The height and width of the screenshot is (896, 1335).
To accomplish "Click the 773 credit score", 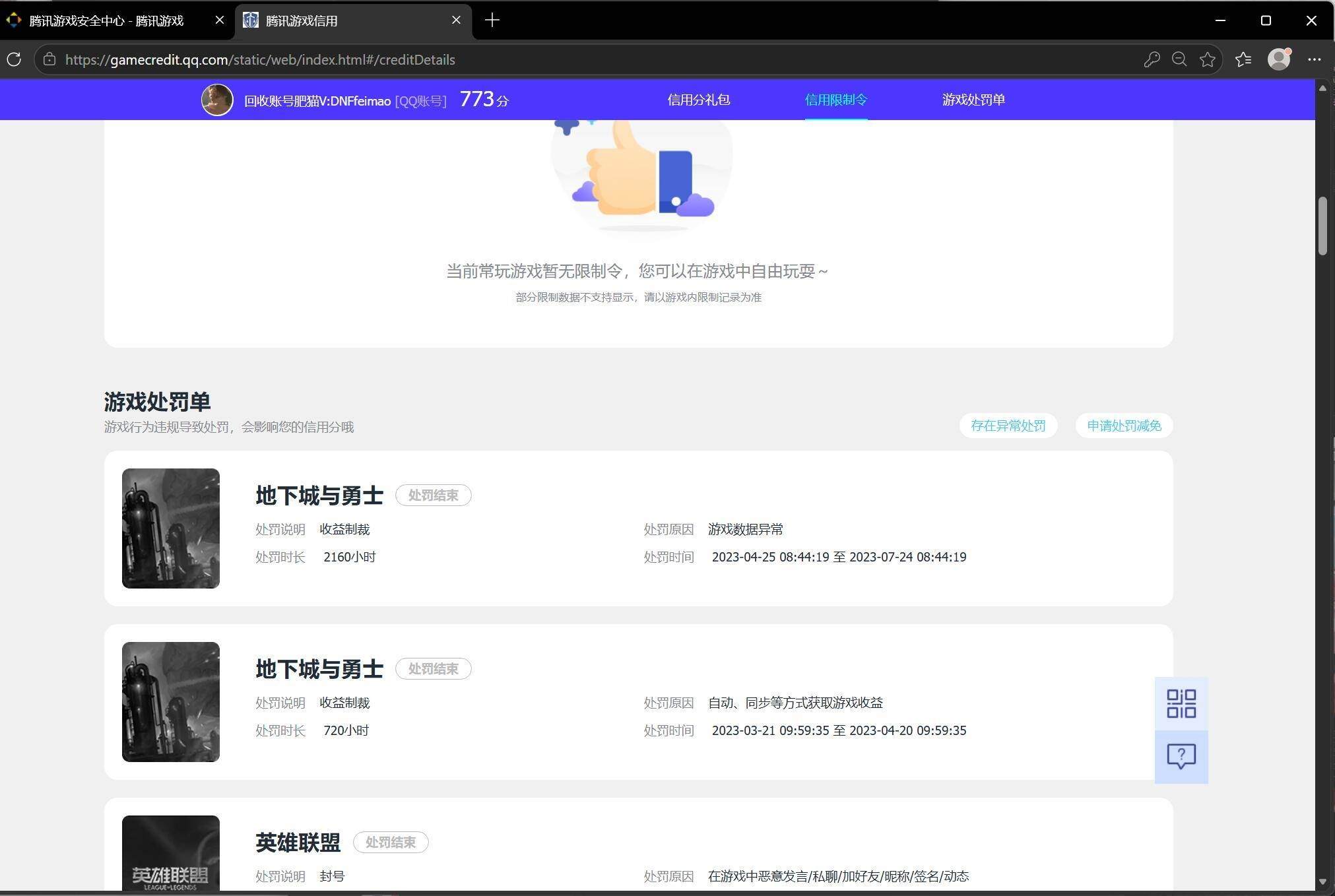I will (484, 99).
